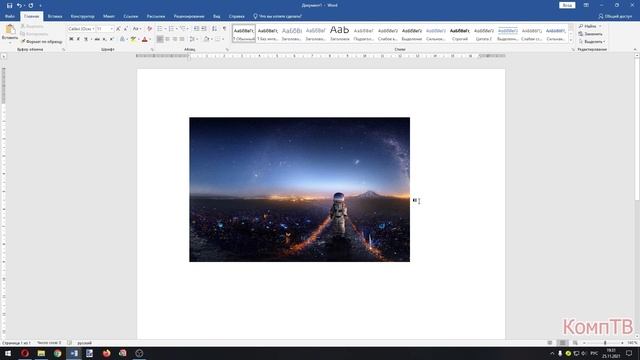Apply the Строгий style
640x360 pixels.
[460, 33]
